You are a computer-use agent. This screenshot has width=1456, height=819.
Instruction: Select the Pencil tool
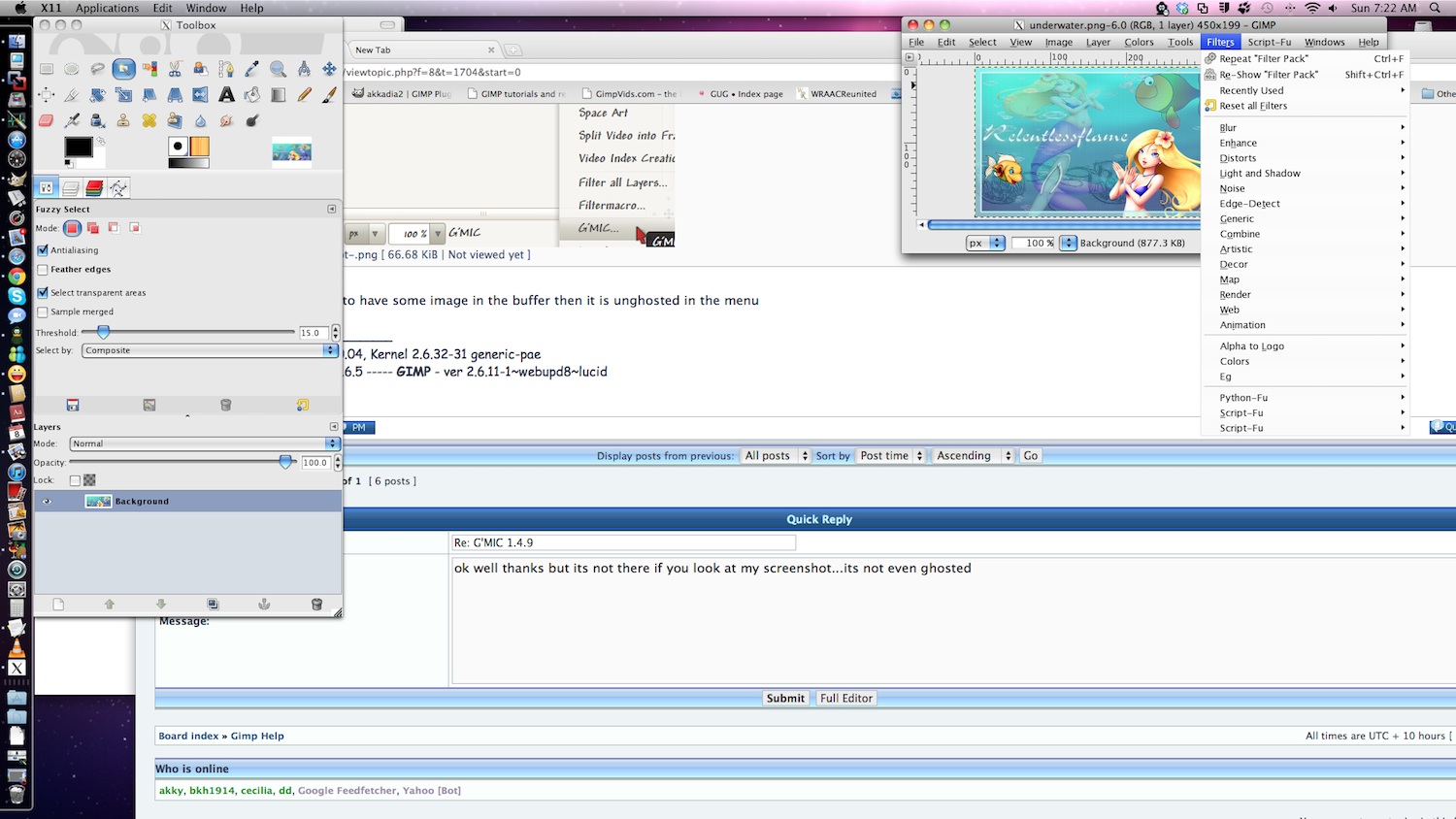click(x=304, y=95)
